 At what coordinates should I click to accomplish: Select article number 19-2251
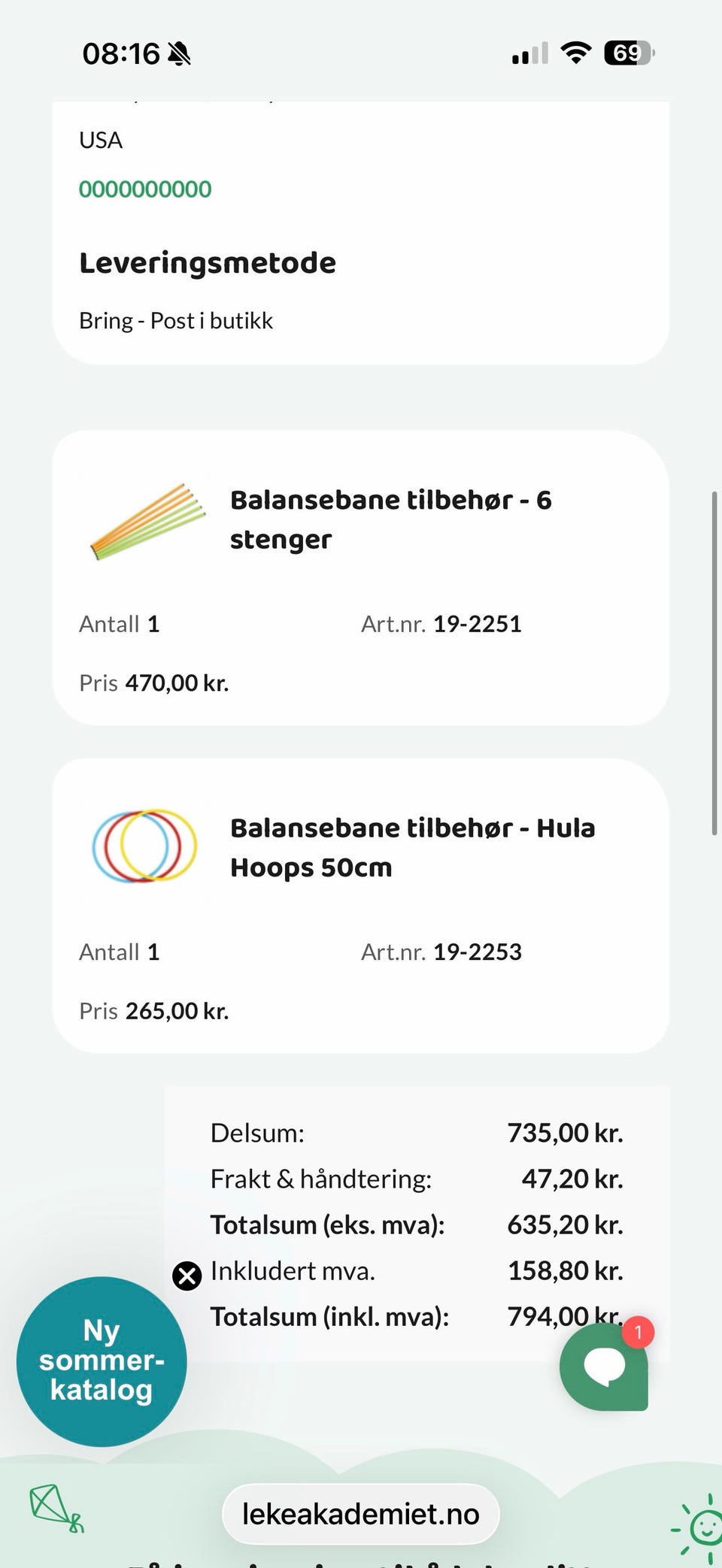click(478, 624)
